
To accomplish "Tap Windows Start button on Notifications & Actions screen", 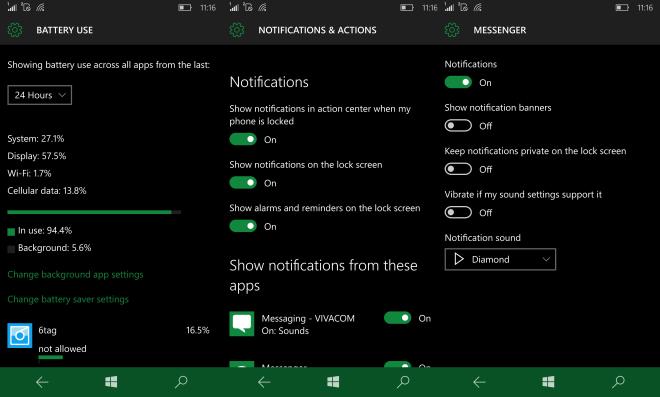I will (x=333, y=382).
